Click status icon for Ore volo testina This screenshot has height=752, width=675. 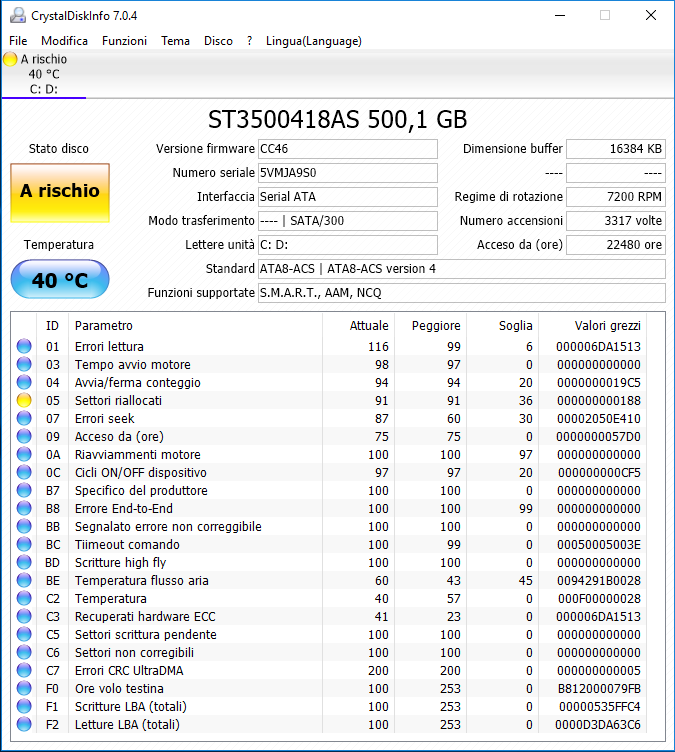point(24,688)
